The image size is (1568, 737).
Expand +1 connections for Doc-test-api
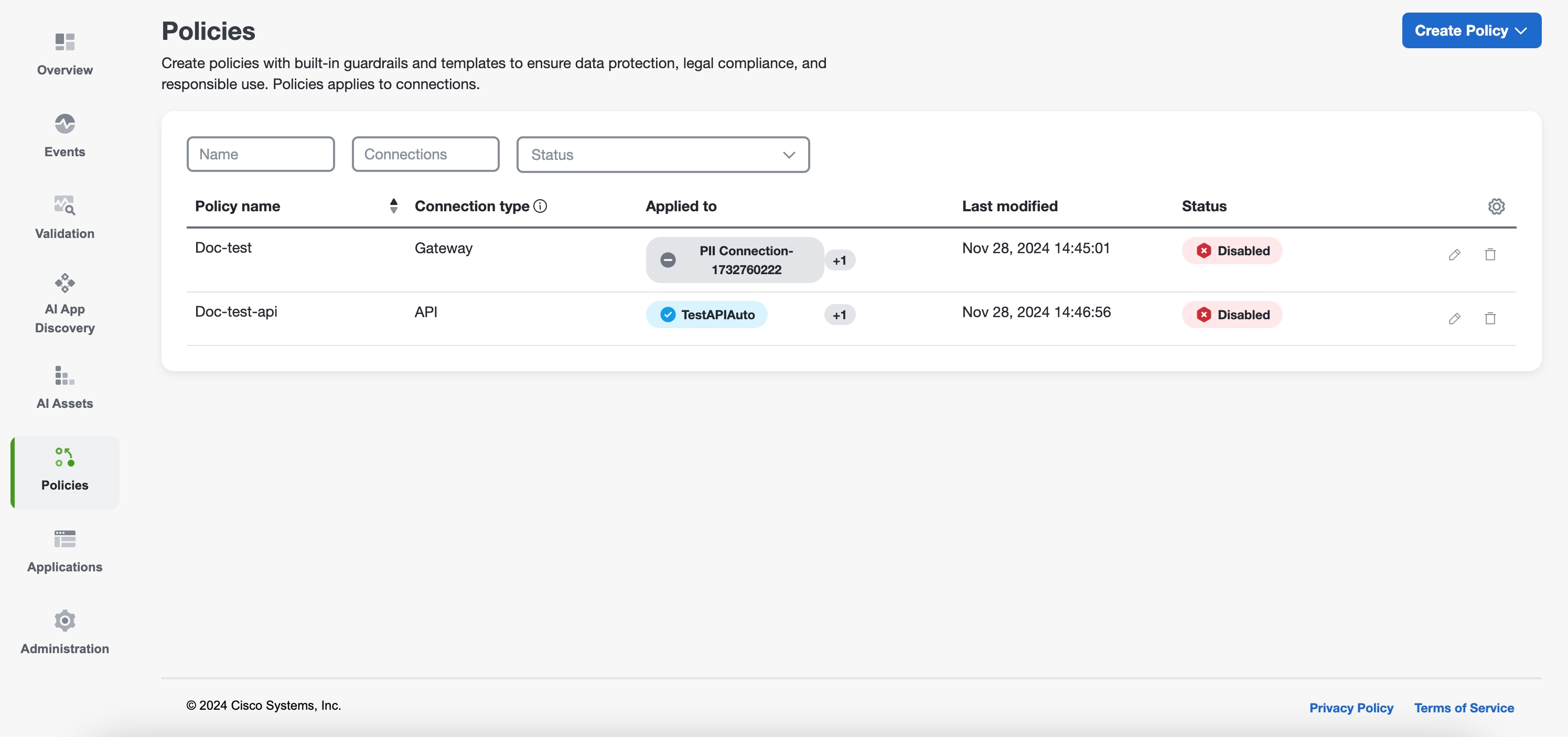(840, 315)
